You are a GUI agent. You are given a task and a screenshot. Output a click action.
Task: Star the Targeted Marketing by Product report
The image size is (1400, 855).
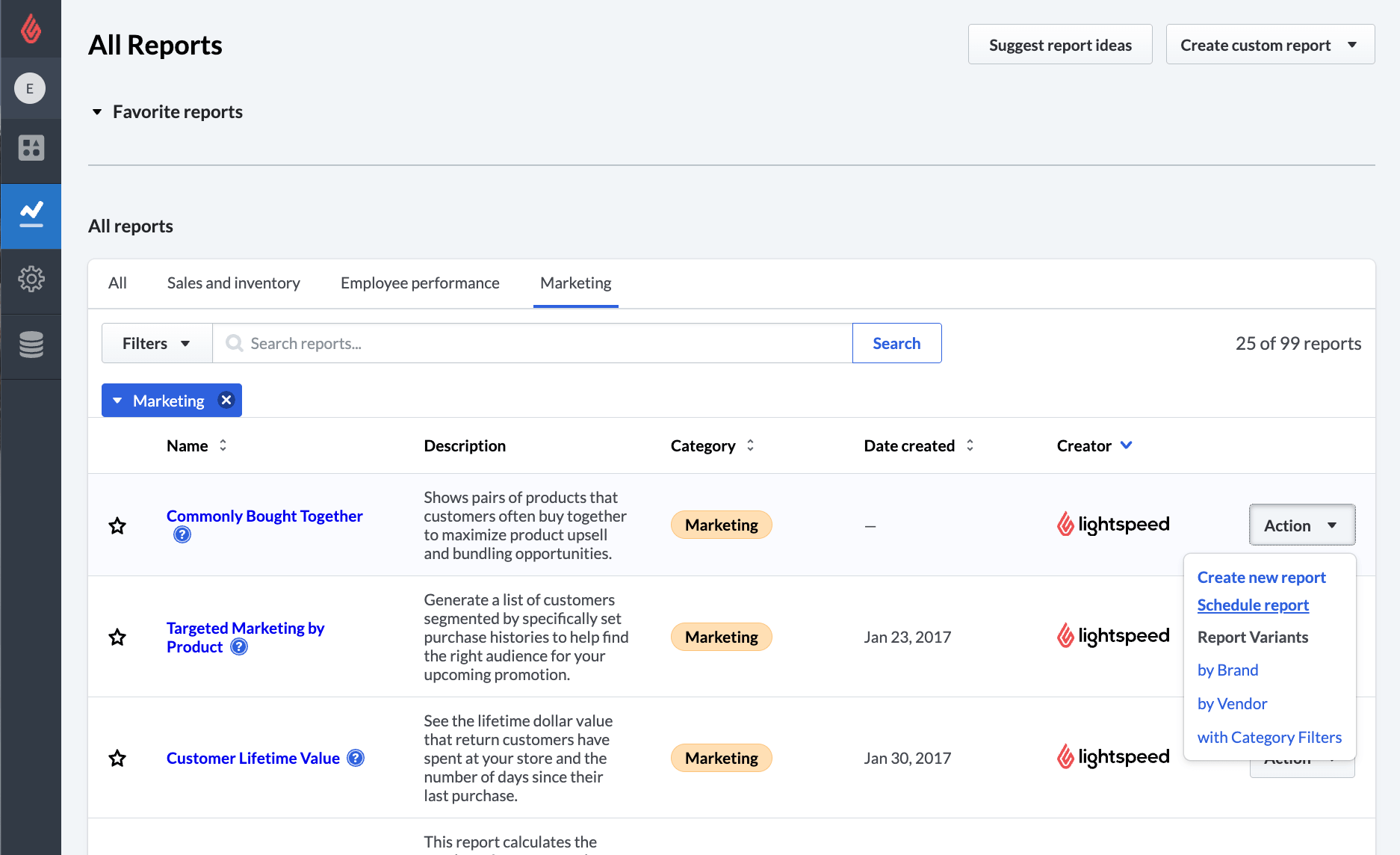point(117,637)
